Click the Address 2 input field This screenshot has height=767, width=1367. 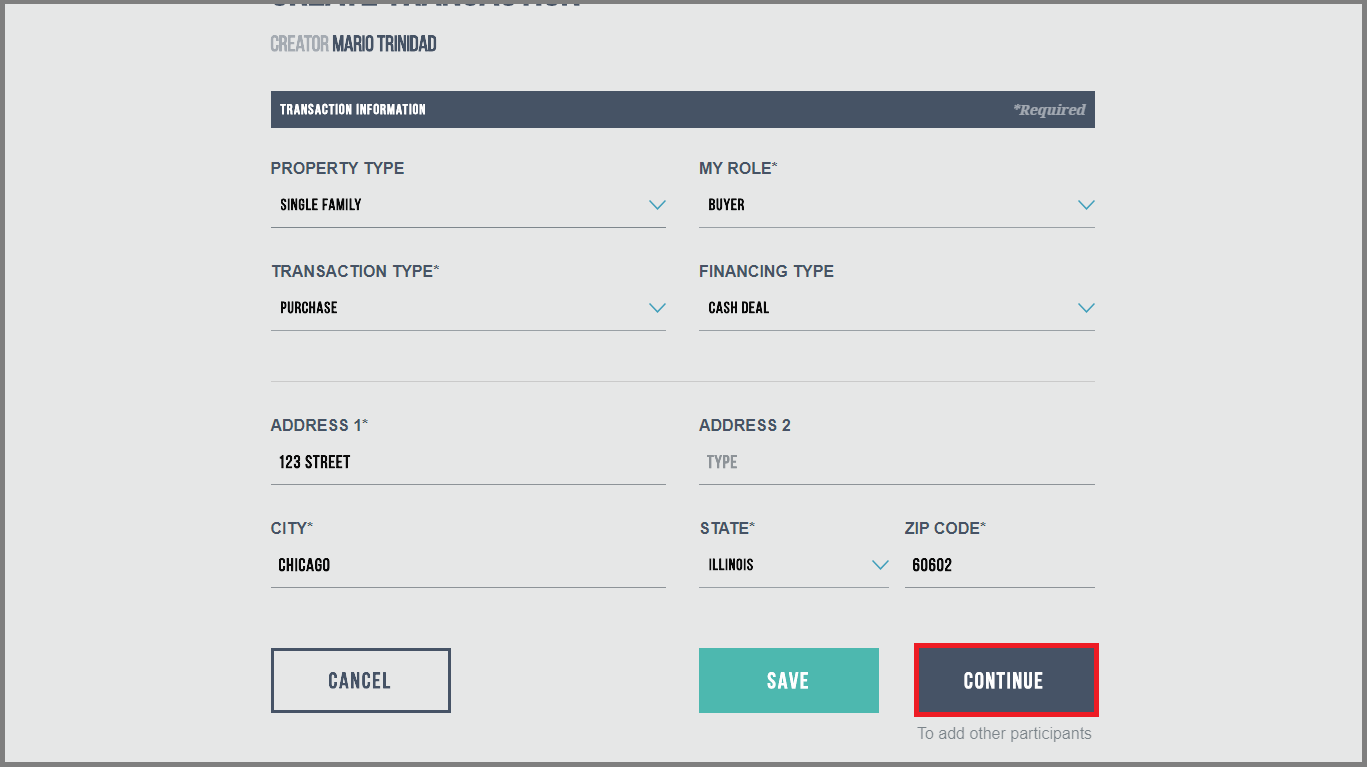pos(896,462)
